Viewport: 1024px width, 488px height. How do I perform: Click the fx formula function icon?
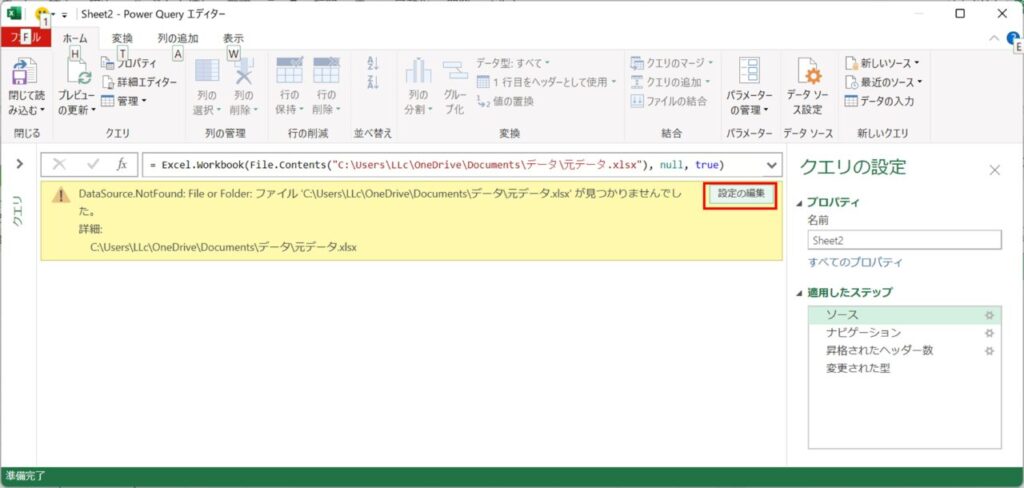(x=121, y=164)
